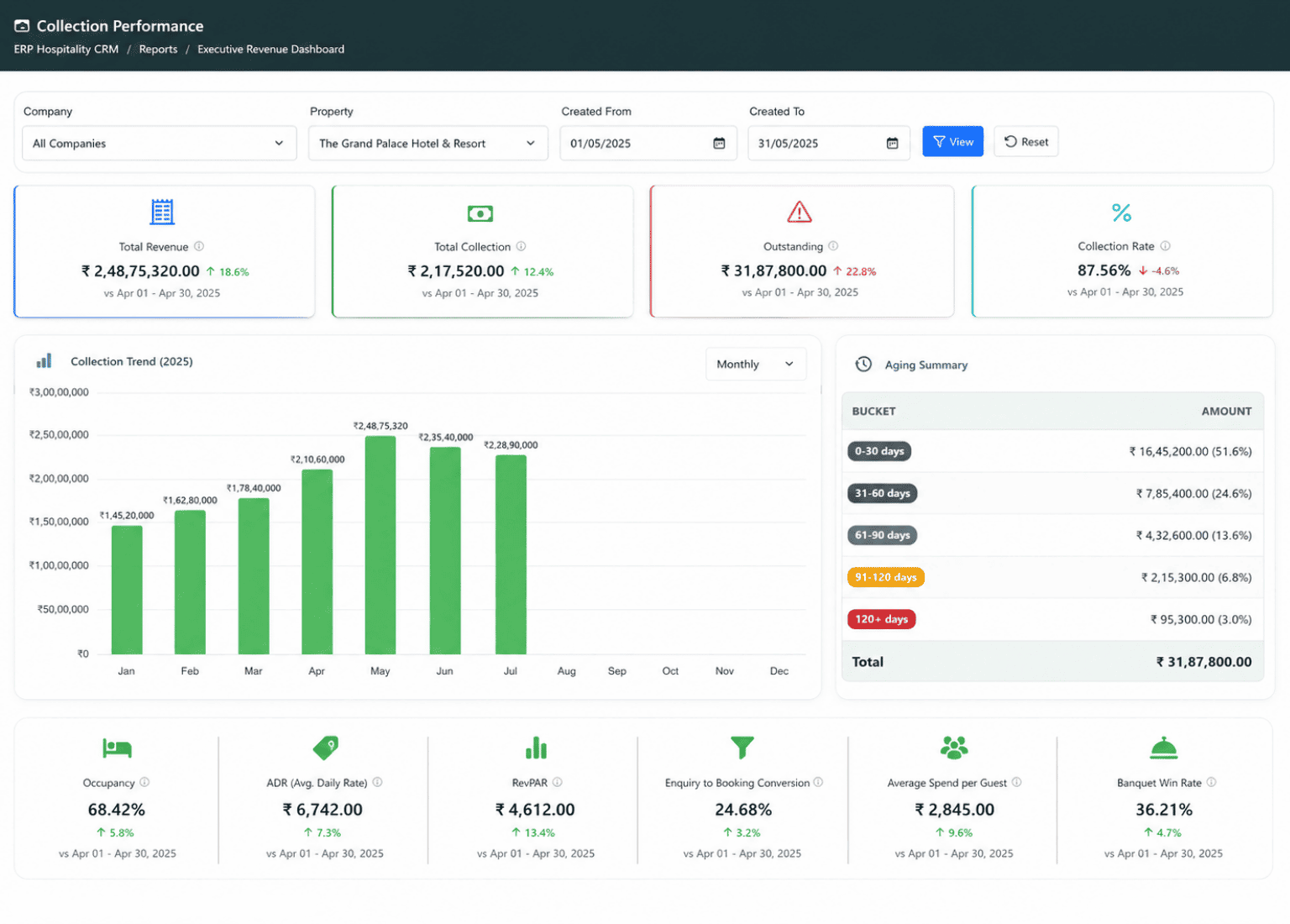Click the Created To date field 31/05/2025

(x=829, y=143)
